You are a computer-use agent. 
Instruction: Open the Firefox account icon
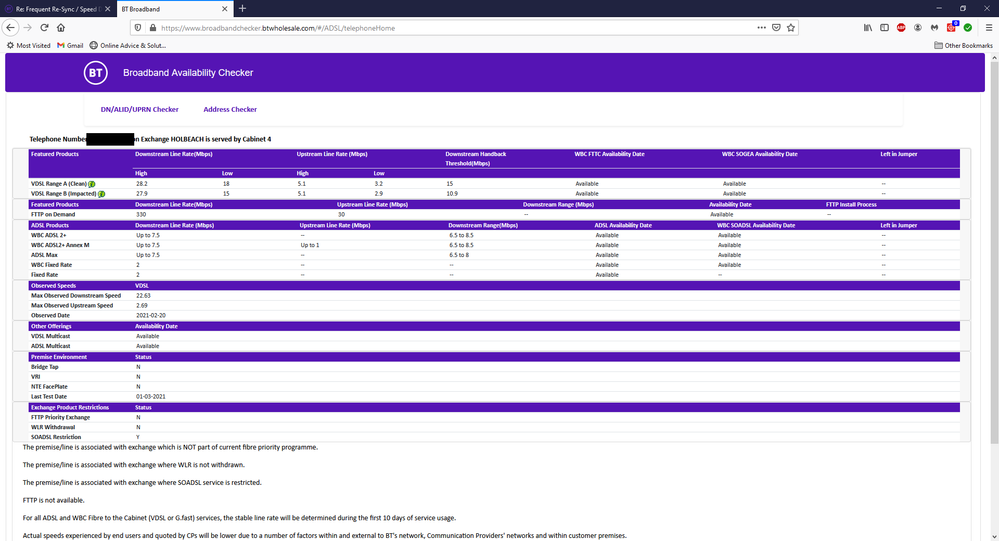[x=918, y=28]
